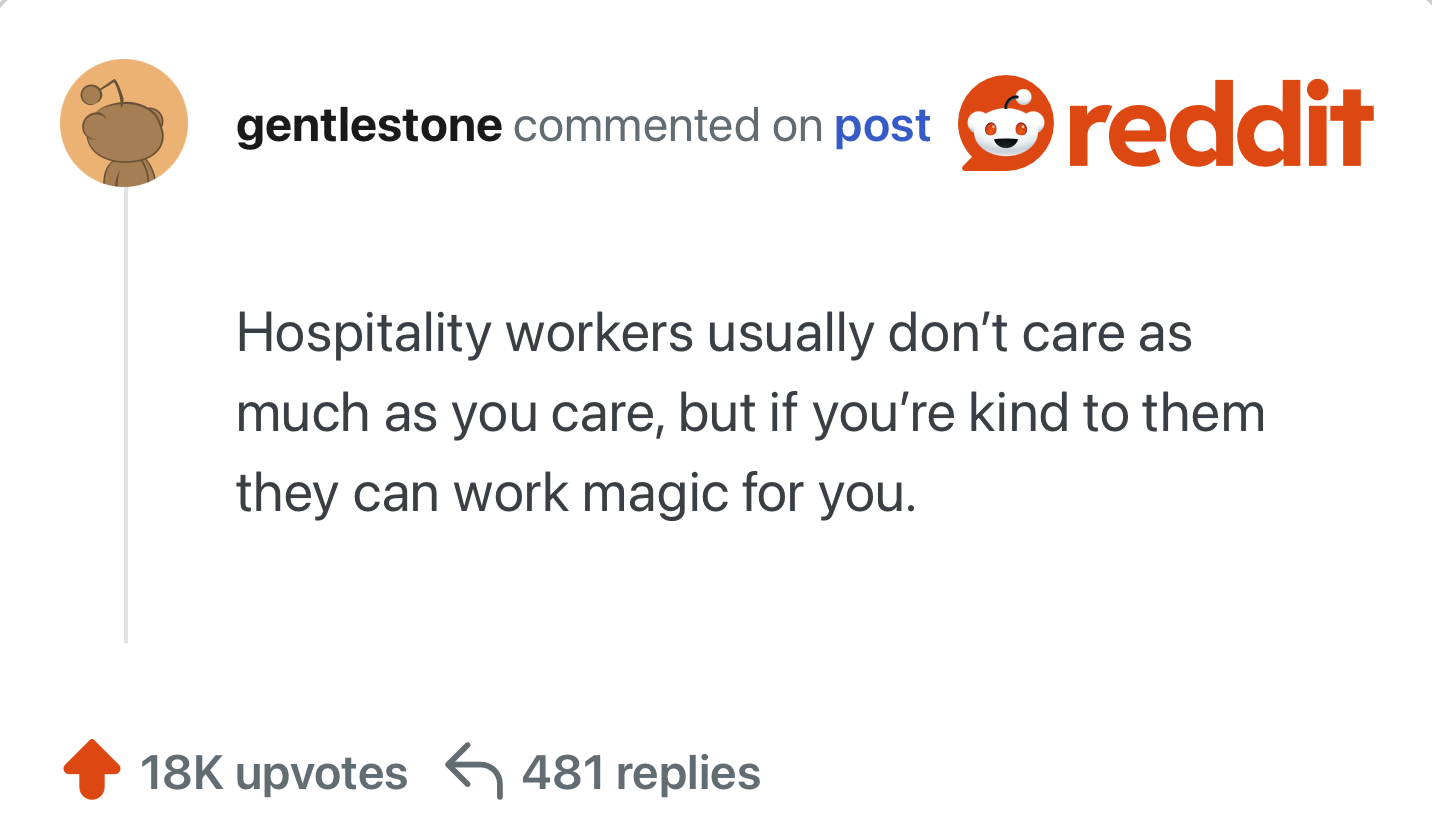This screenshot has width=1432, height=823.
Task: Click the comment line starting "much as you care"
Action: coord(750,414)
